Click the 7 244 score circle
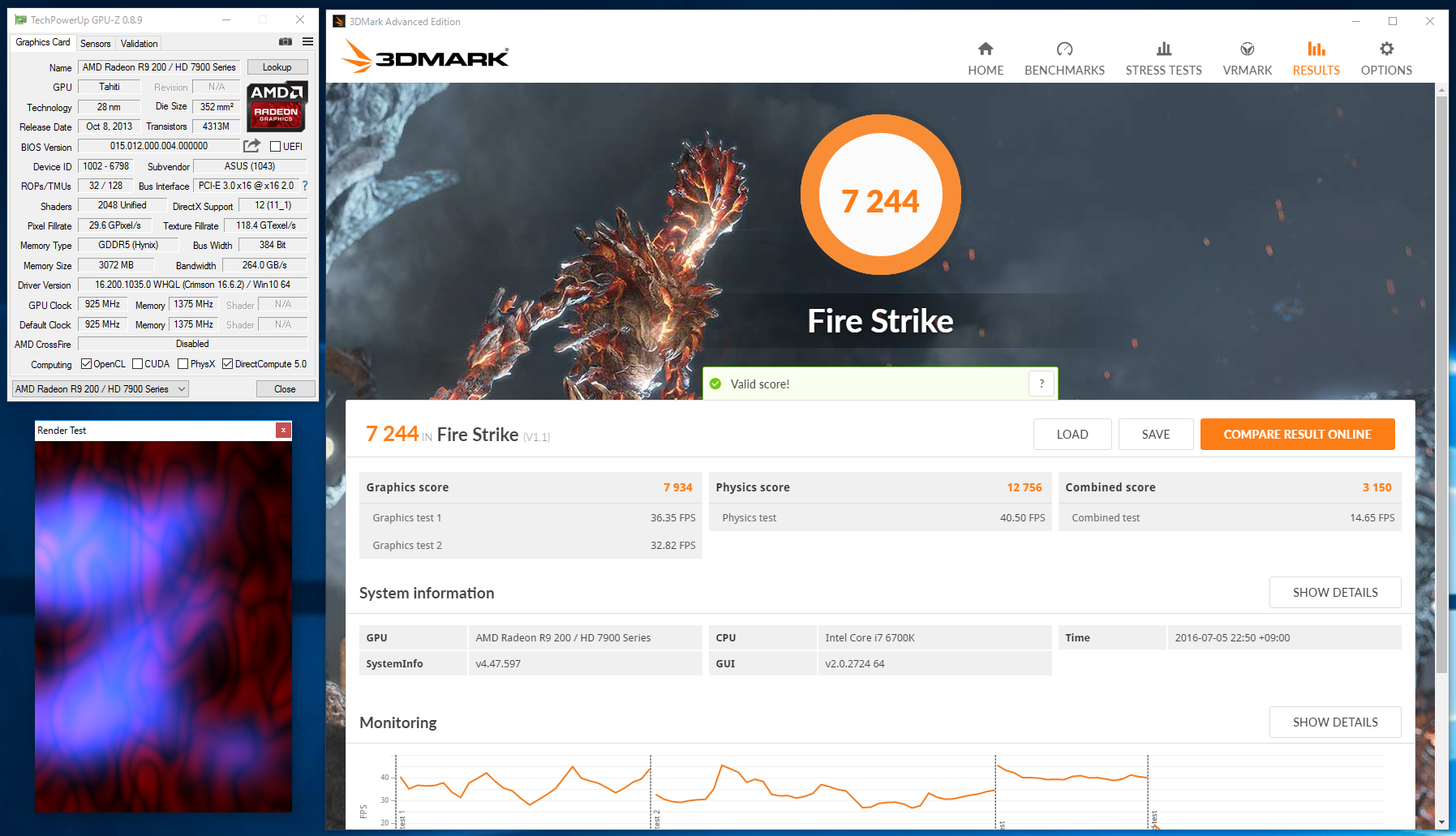This screenshot has width=1456, height=836. pos(880,195)
